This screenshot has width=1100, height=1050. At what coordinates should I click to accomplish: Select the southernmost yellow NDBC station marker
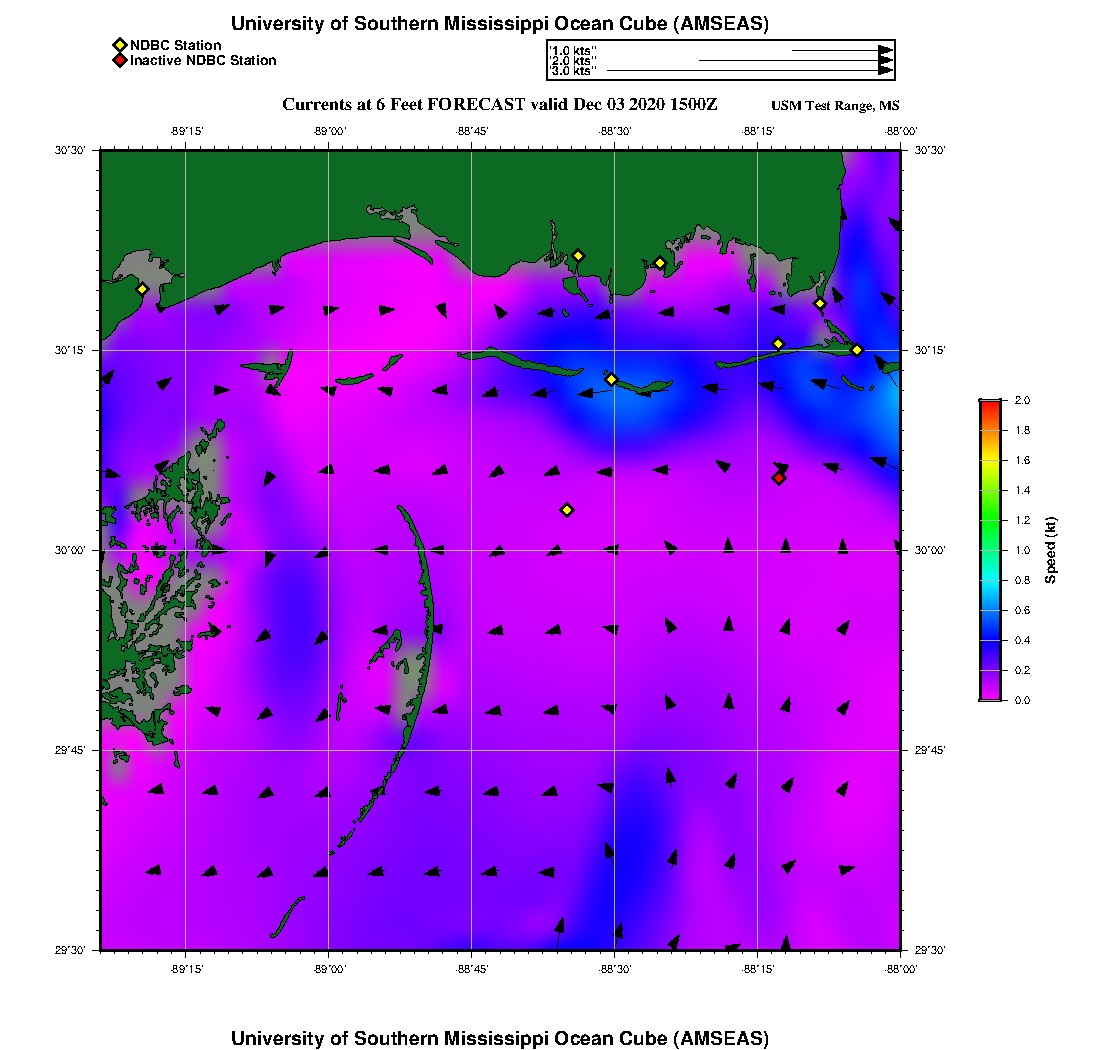coord(567,510)
